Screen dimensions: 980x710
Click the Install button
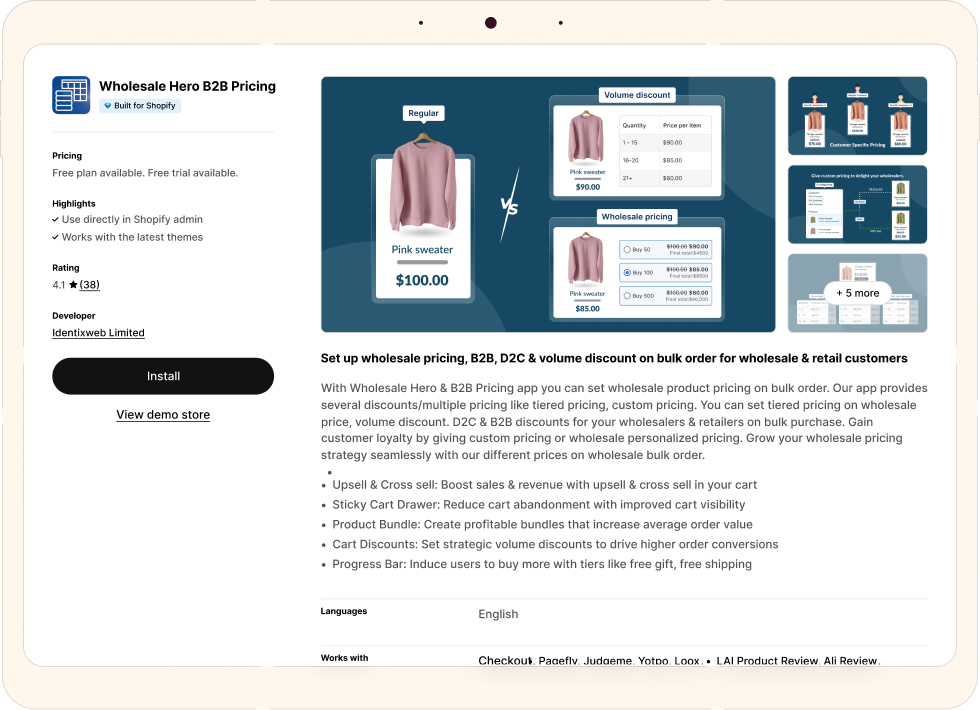(163, 376)
